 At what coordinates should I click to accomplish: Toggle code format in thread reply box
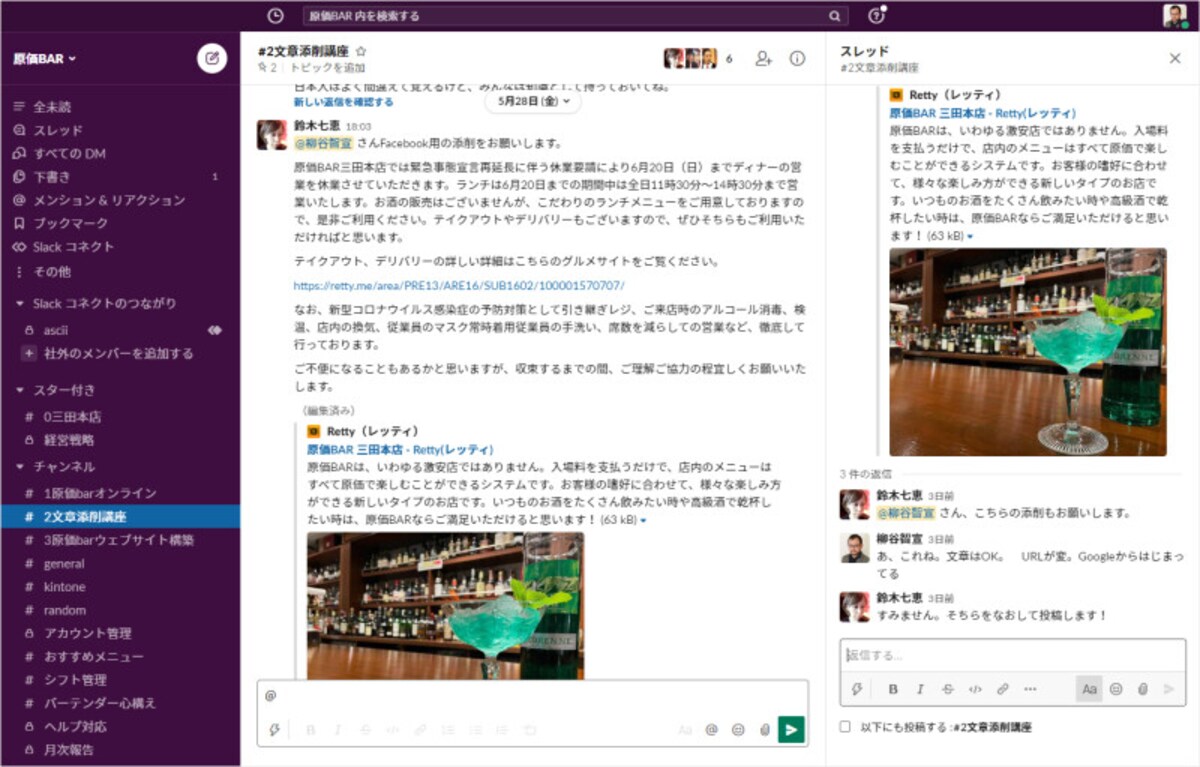click(x=975, y=689)
